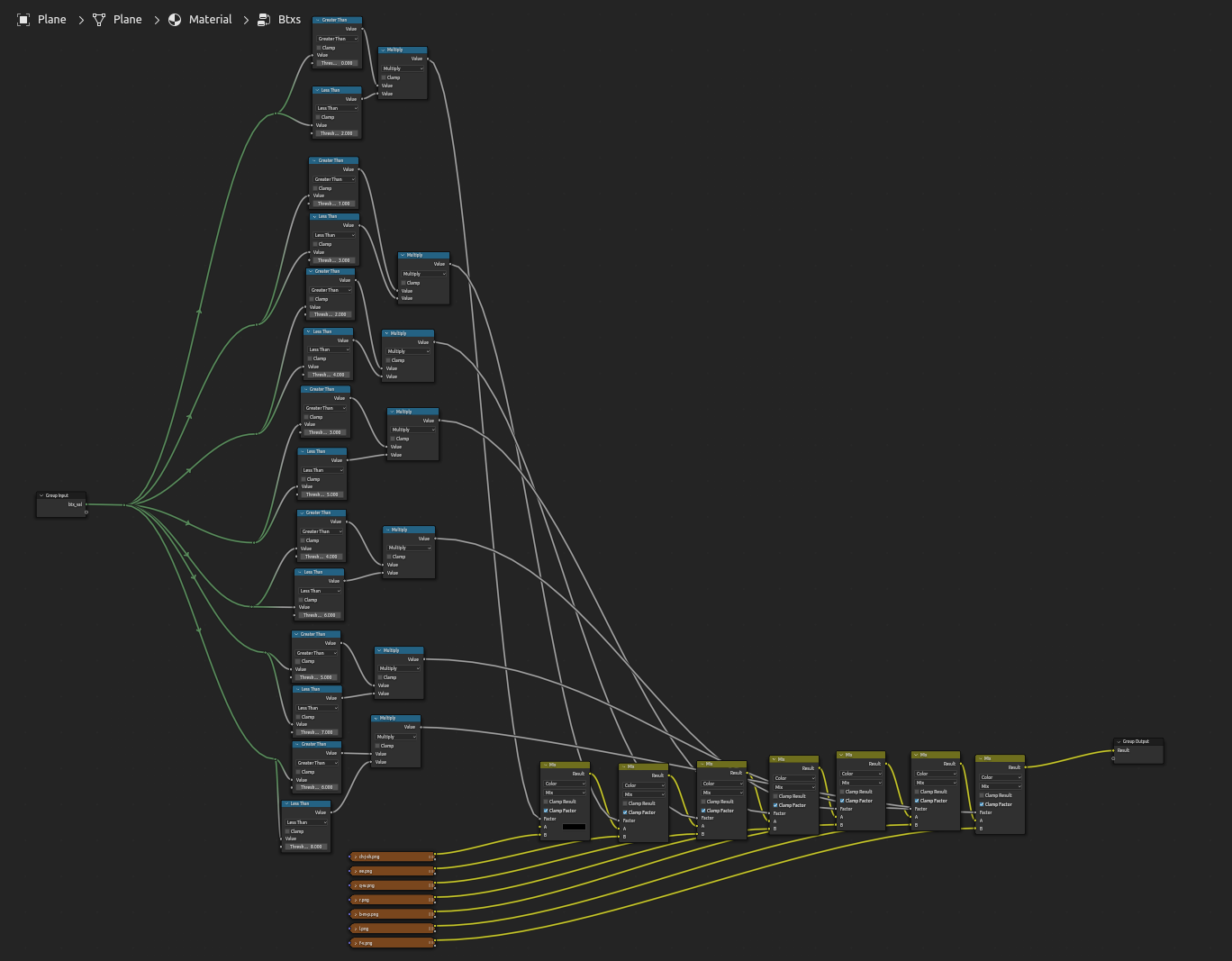Image resolution: width=1232 pixels, height=961 pixels.
Task: Collapse the Group Input node with its header chevron
Action: pos(41,494)
